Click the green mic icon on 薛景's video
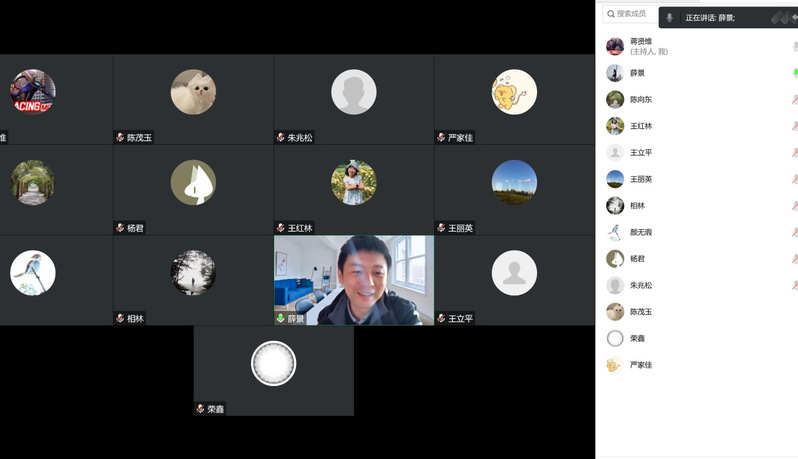The image size is (798, 459). pyautogui.click(x=281, y=318)
